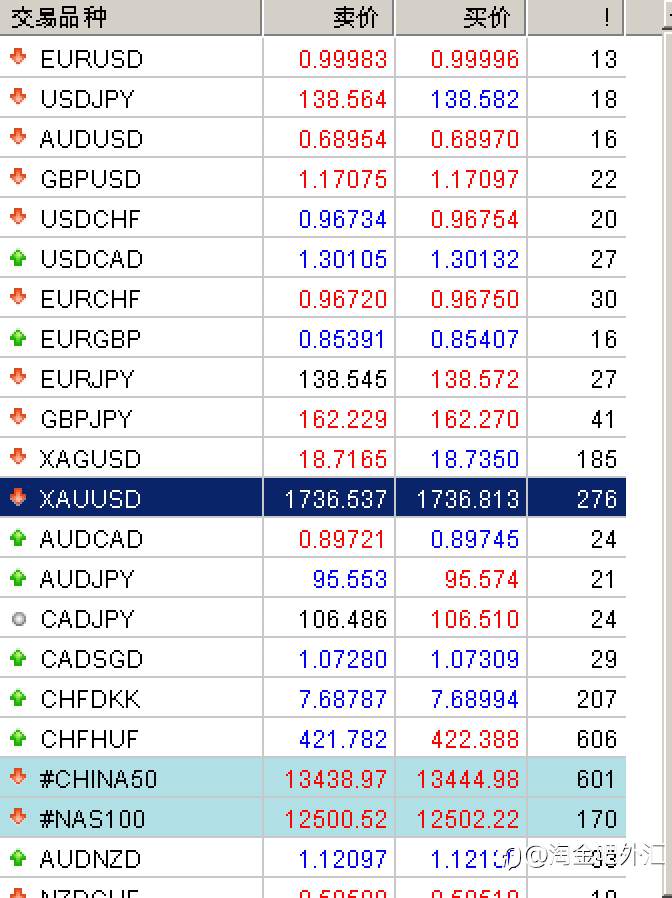Click the highlighted XAUUSD symbol name

pos(90,499)
